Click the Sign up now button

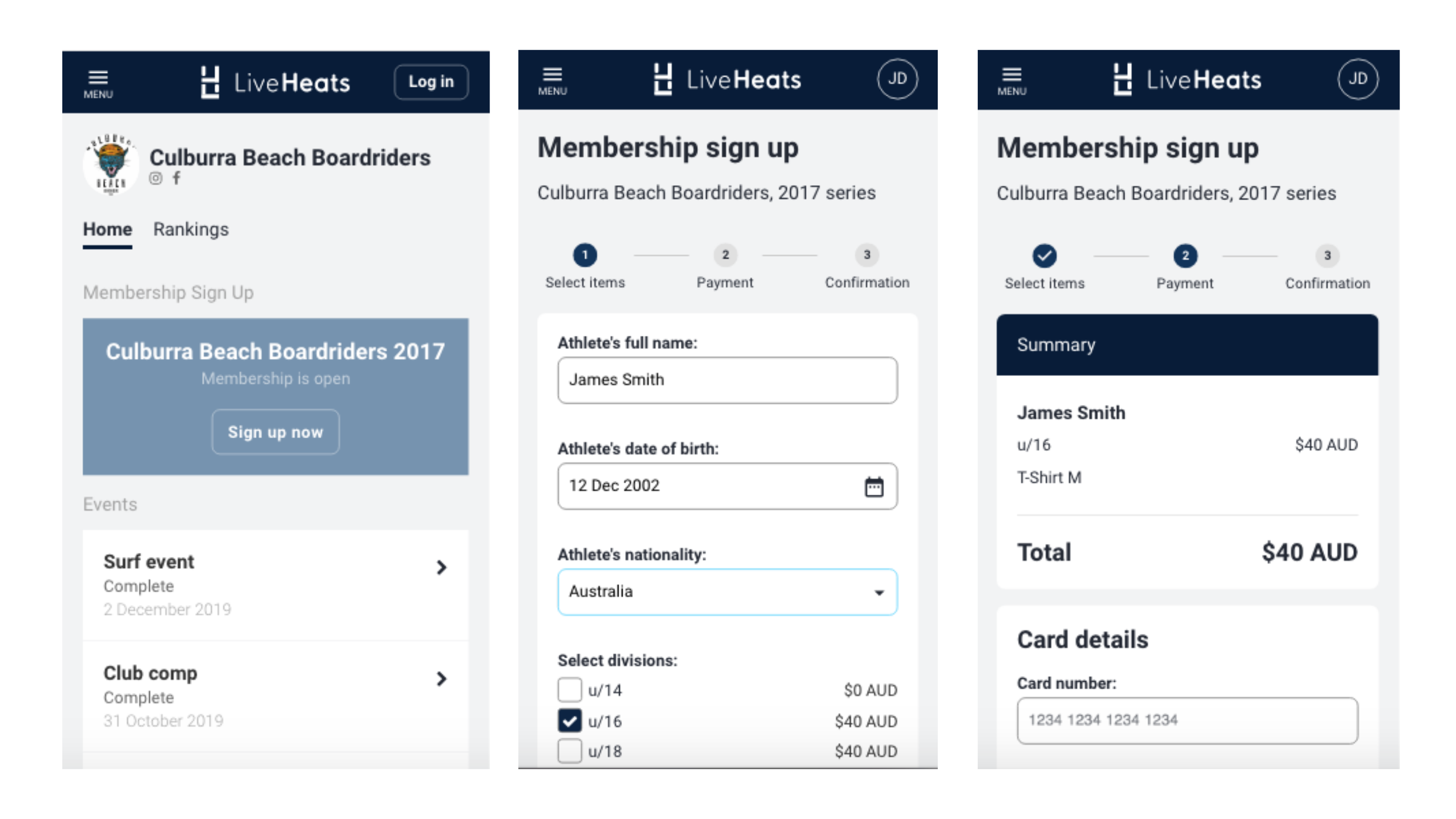coord(276,432)
